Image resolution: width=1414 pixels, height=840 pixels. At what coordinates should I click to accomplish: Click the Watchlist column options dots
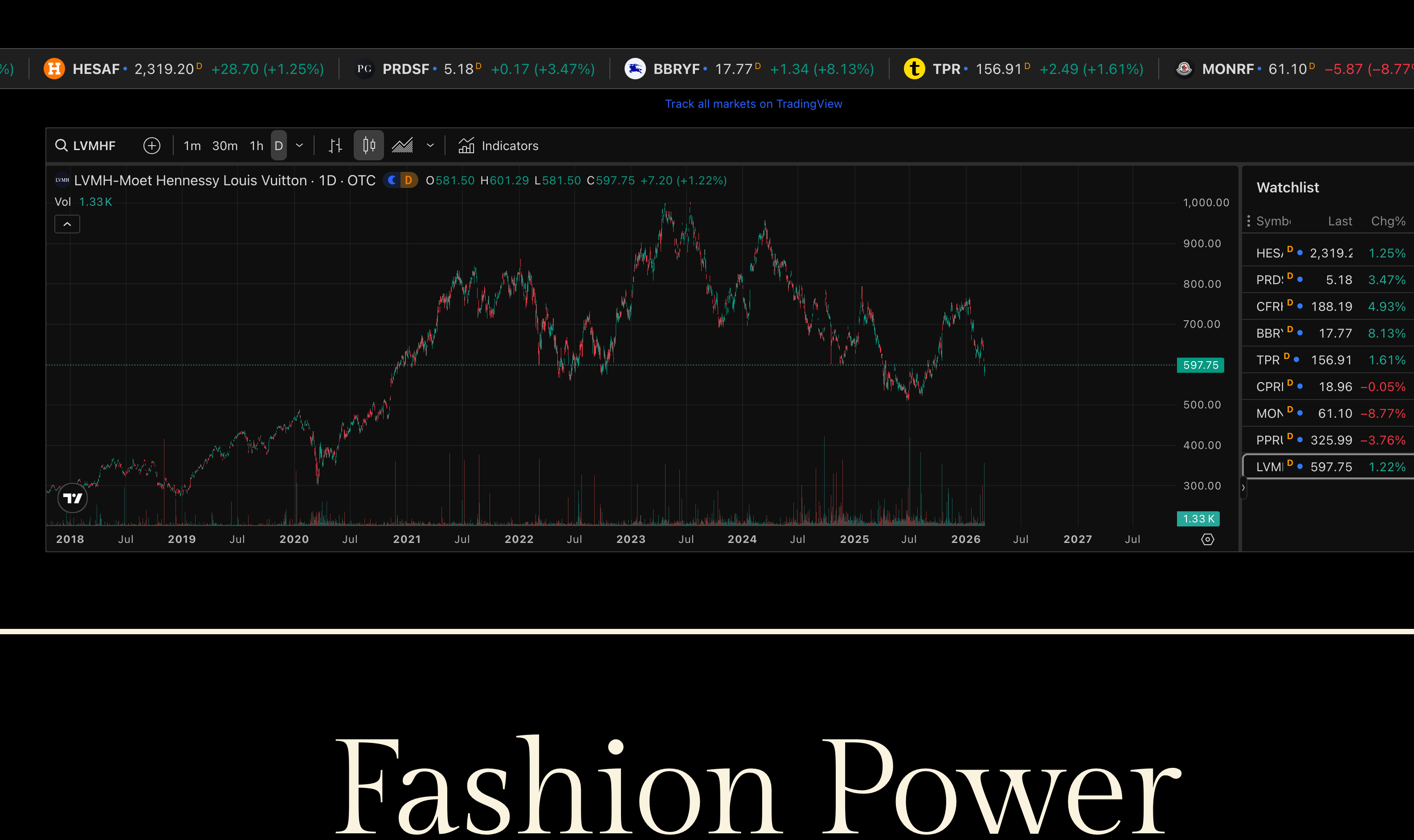[1248, 221]
